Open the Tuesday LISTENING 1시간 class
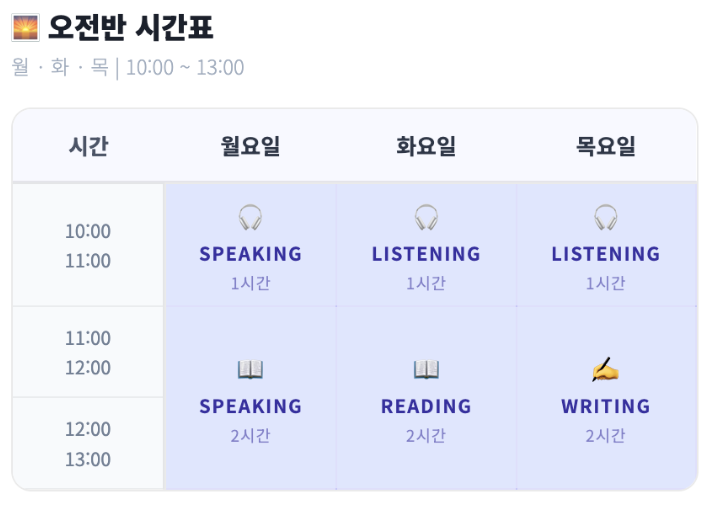The image size is (708, 510). (x=426, y=245)
